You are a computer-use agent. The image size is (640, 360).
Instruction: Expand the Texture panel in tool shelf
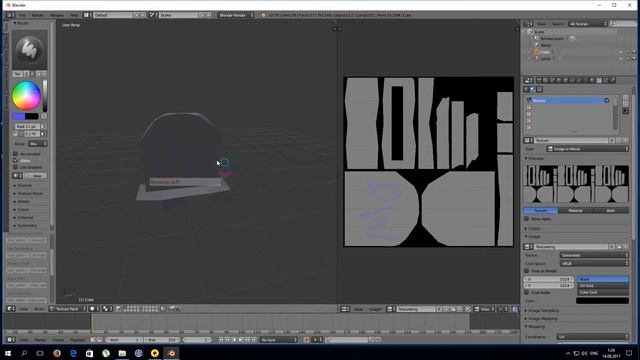pyautogui.click(x=24, y=185)
